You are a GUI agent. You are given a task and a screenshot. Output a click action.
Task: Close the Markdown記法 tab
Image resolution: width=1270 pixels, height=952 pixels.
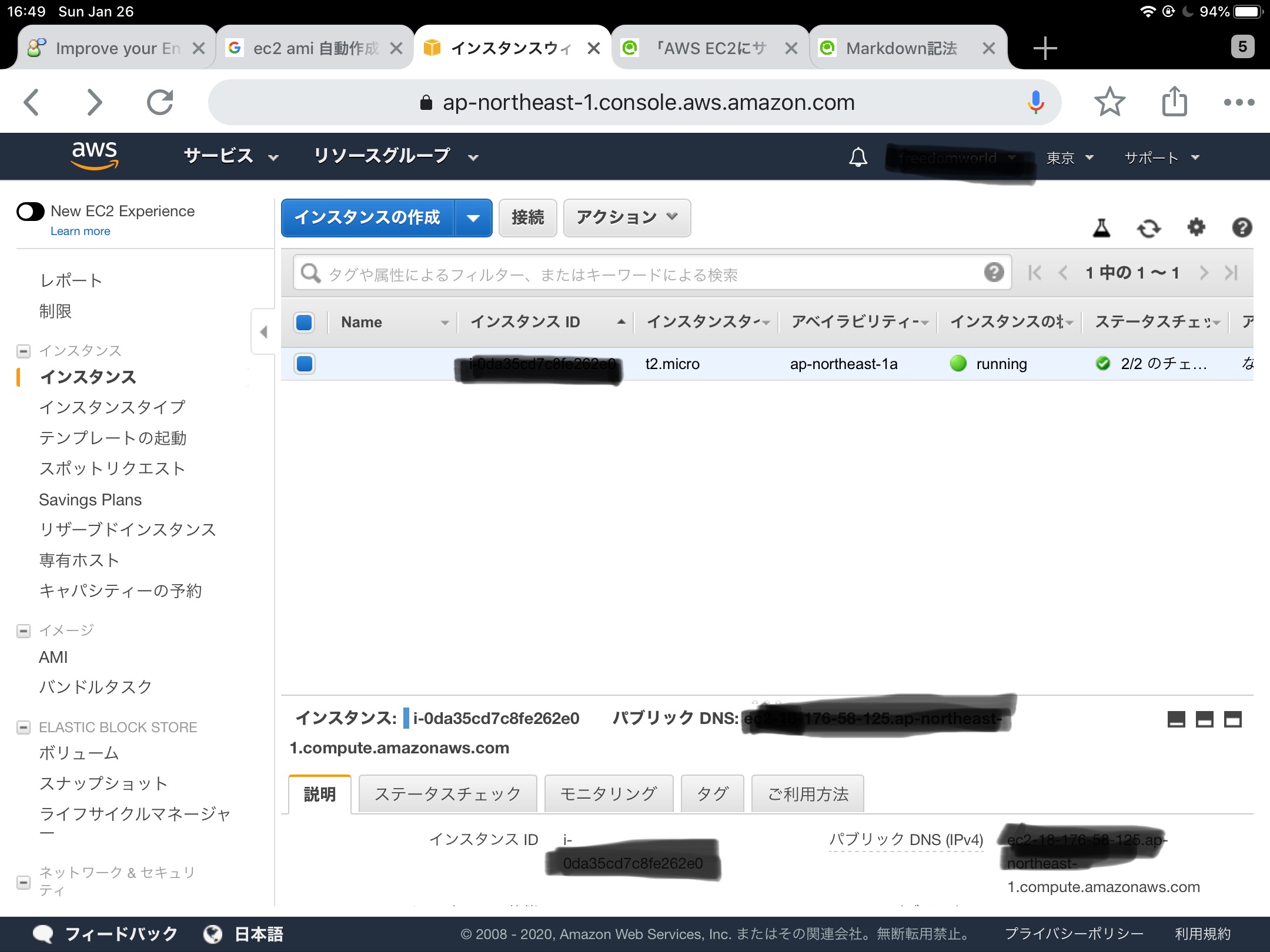[988, 48]
